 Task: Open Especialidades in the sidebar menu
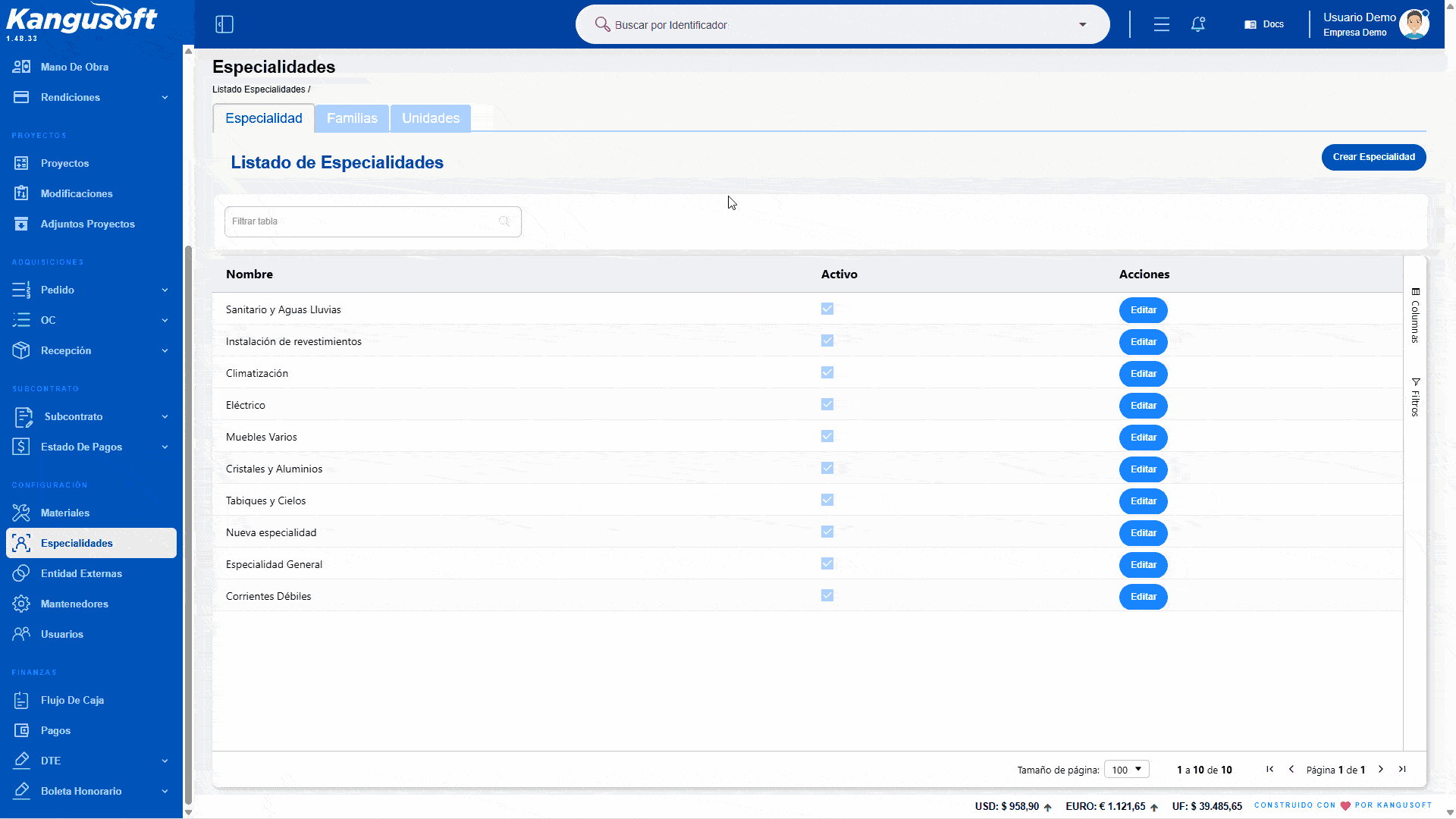pos(91,543)
